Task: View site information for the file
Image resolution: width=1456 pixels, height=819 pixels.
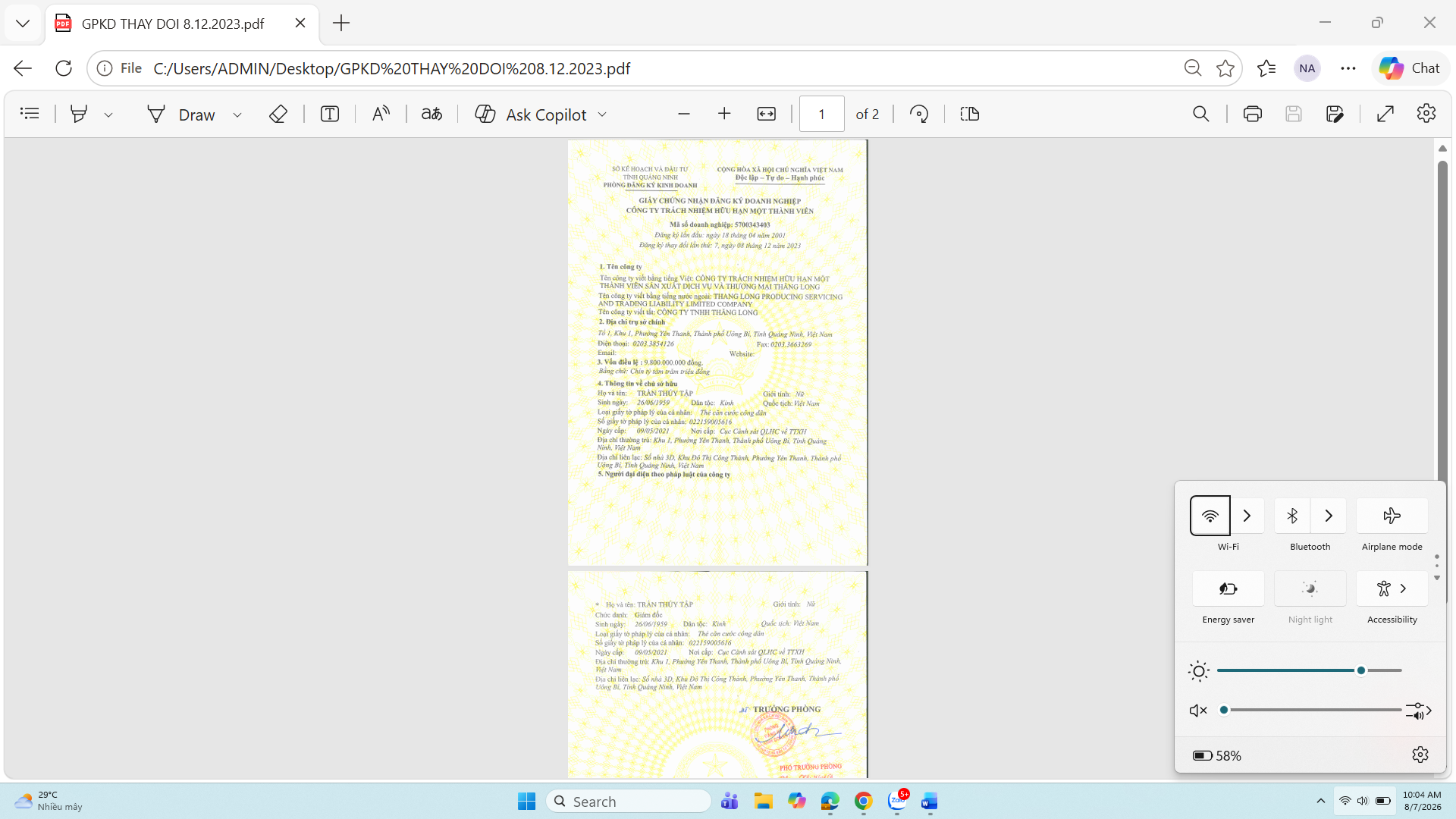Action: (121, 68)
